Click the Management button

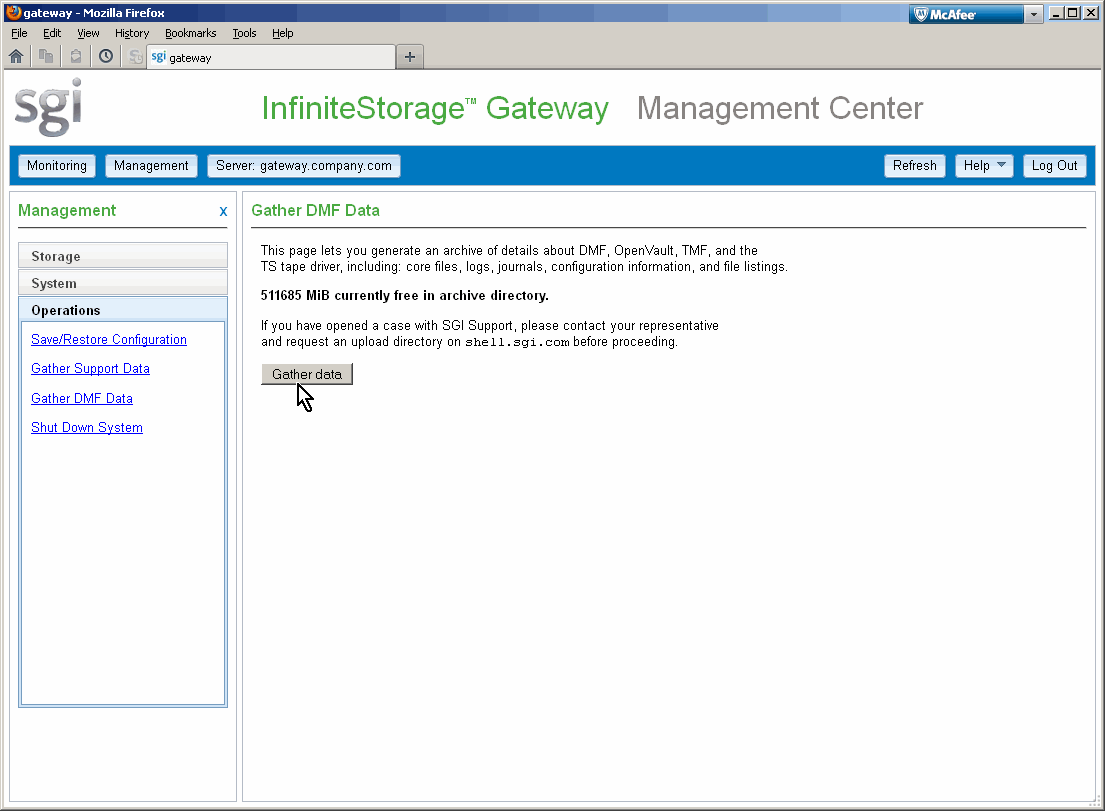click(x=151, y=166)
